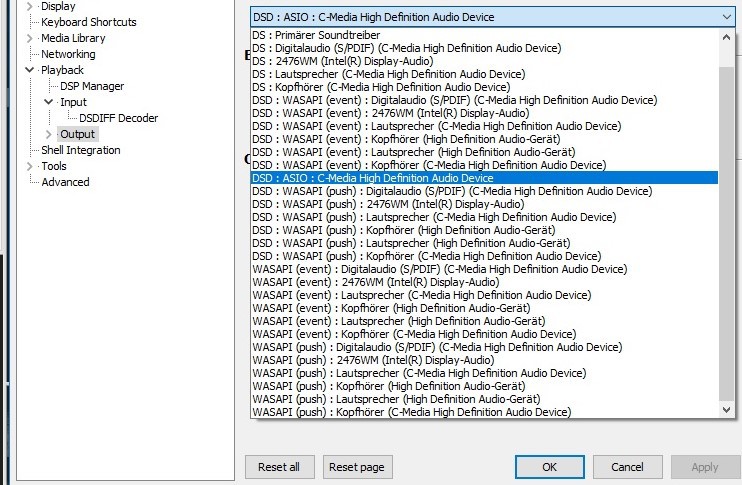This screenshot has height=485, width=742.
Task: Select plain WASAPI (push) 2476WM Display-Audio
Action: [x=484, y=360]
